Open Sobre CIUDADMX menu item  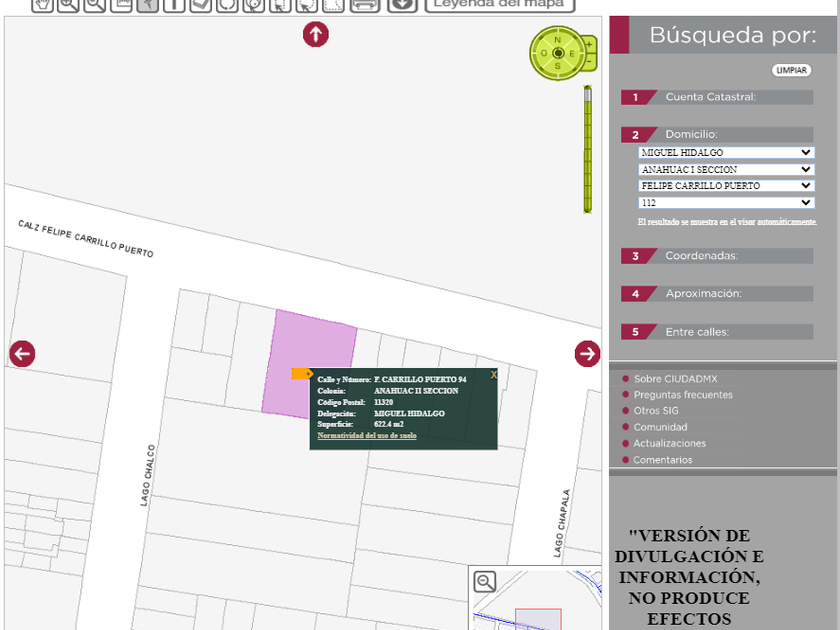(x=675, y=379)
